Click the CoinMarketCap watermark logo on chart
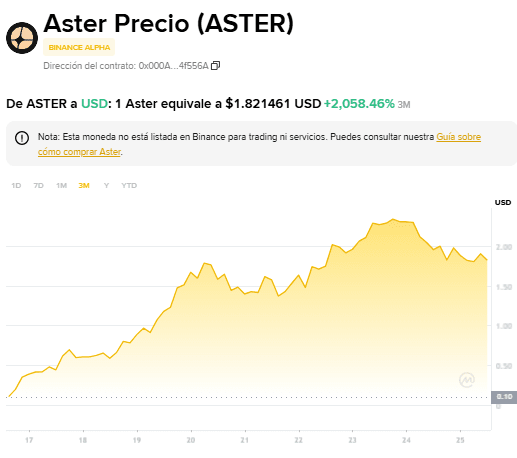Screen dimensions: 517x458 pos(467,379)
